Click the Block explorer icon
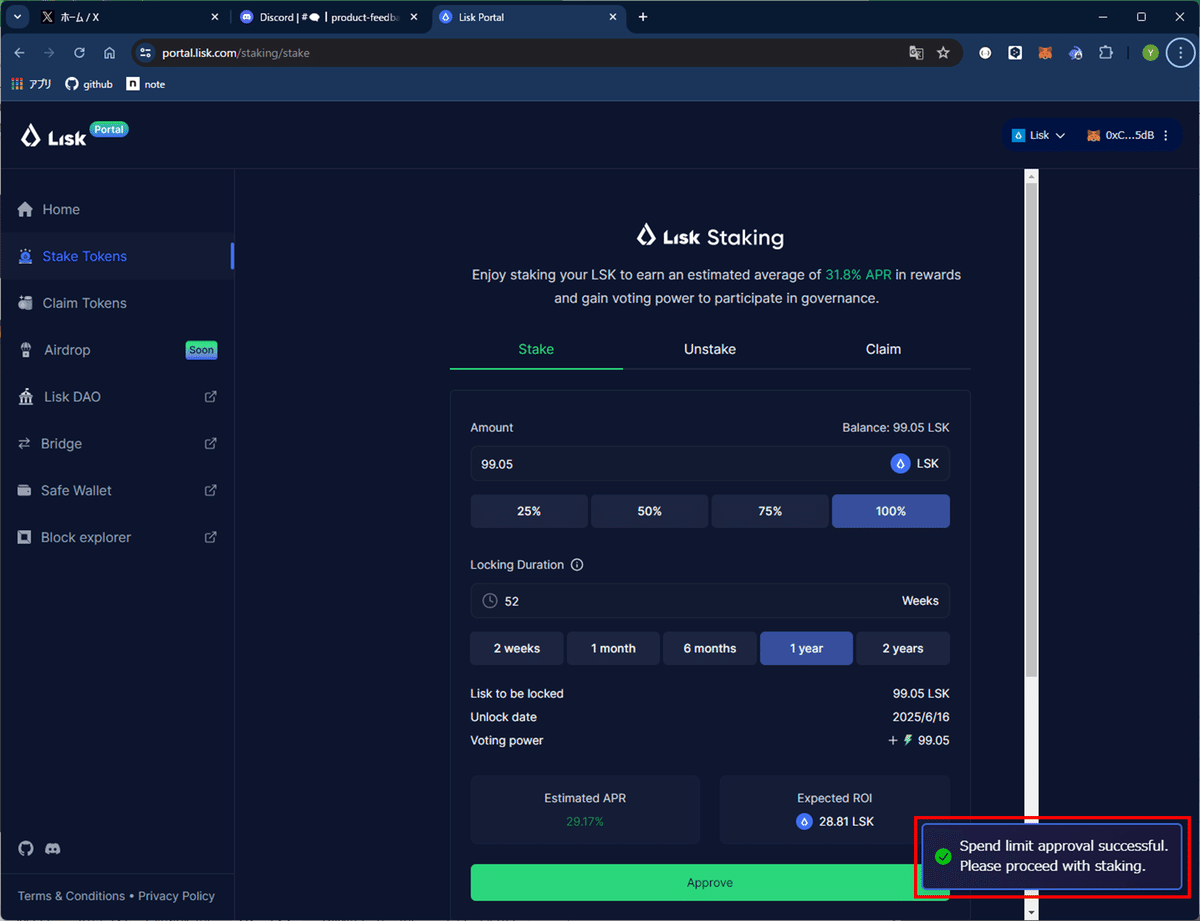Viewport: 1200px width, 921px height. (24, 537)
